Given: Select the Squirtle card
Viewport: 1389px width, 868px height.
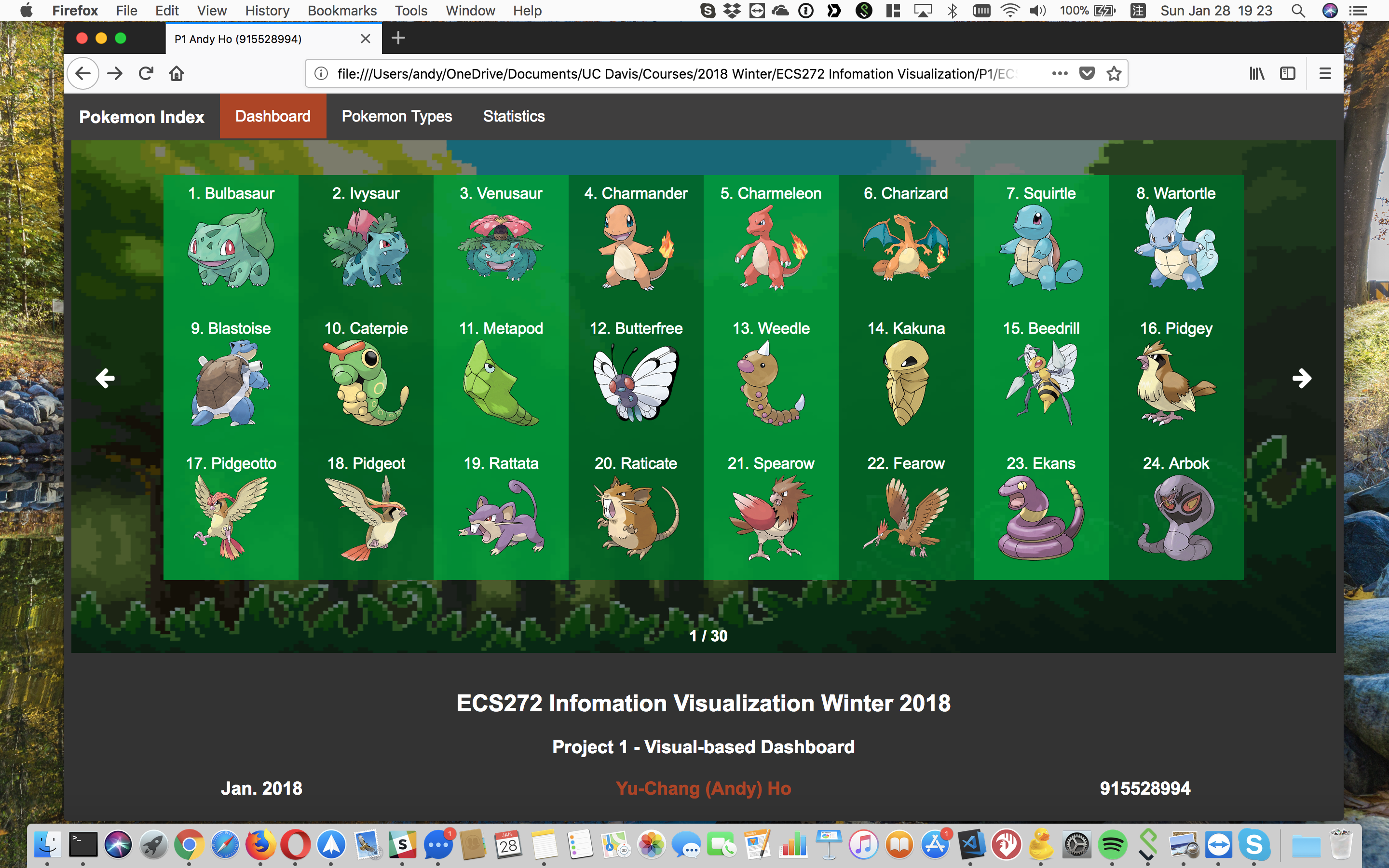Looking at the screenshot, I should [x=1041, y=242].
